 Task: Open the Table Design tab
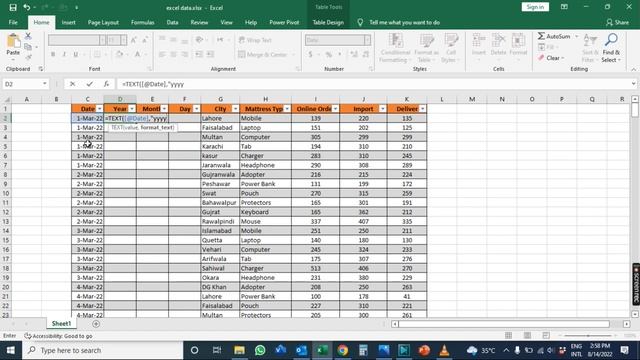point(328,22)
